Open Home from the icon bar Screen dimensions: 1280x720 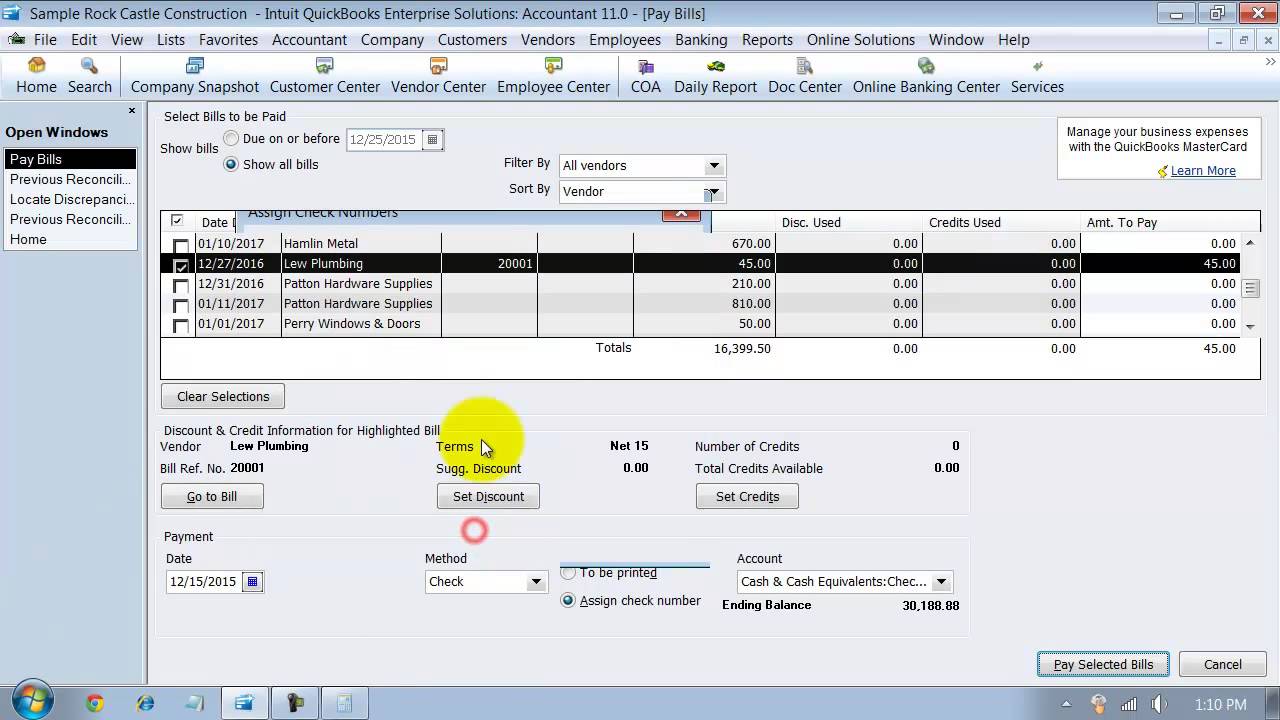pyautogui.click(x=36, y=76)
